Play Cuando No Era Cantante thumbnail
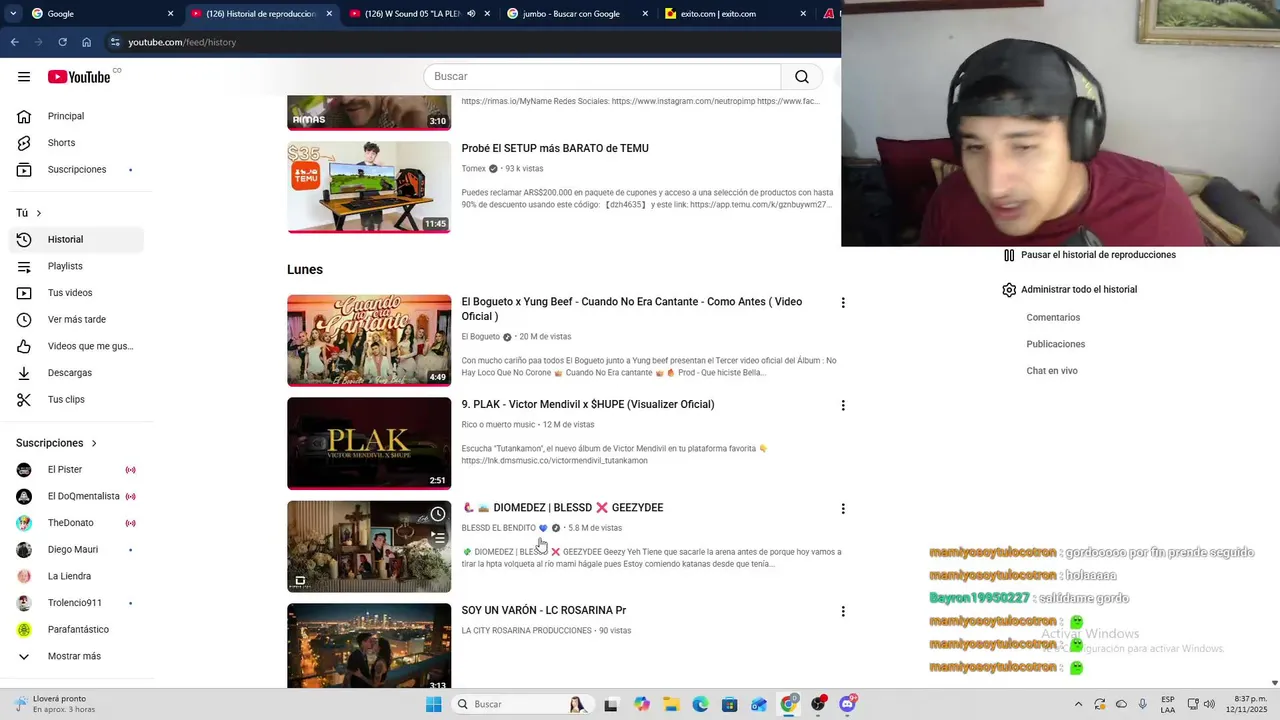The width and height of the screenshot is (1280, 720). coord(369,340)
